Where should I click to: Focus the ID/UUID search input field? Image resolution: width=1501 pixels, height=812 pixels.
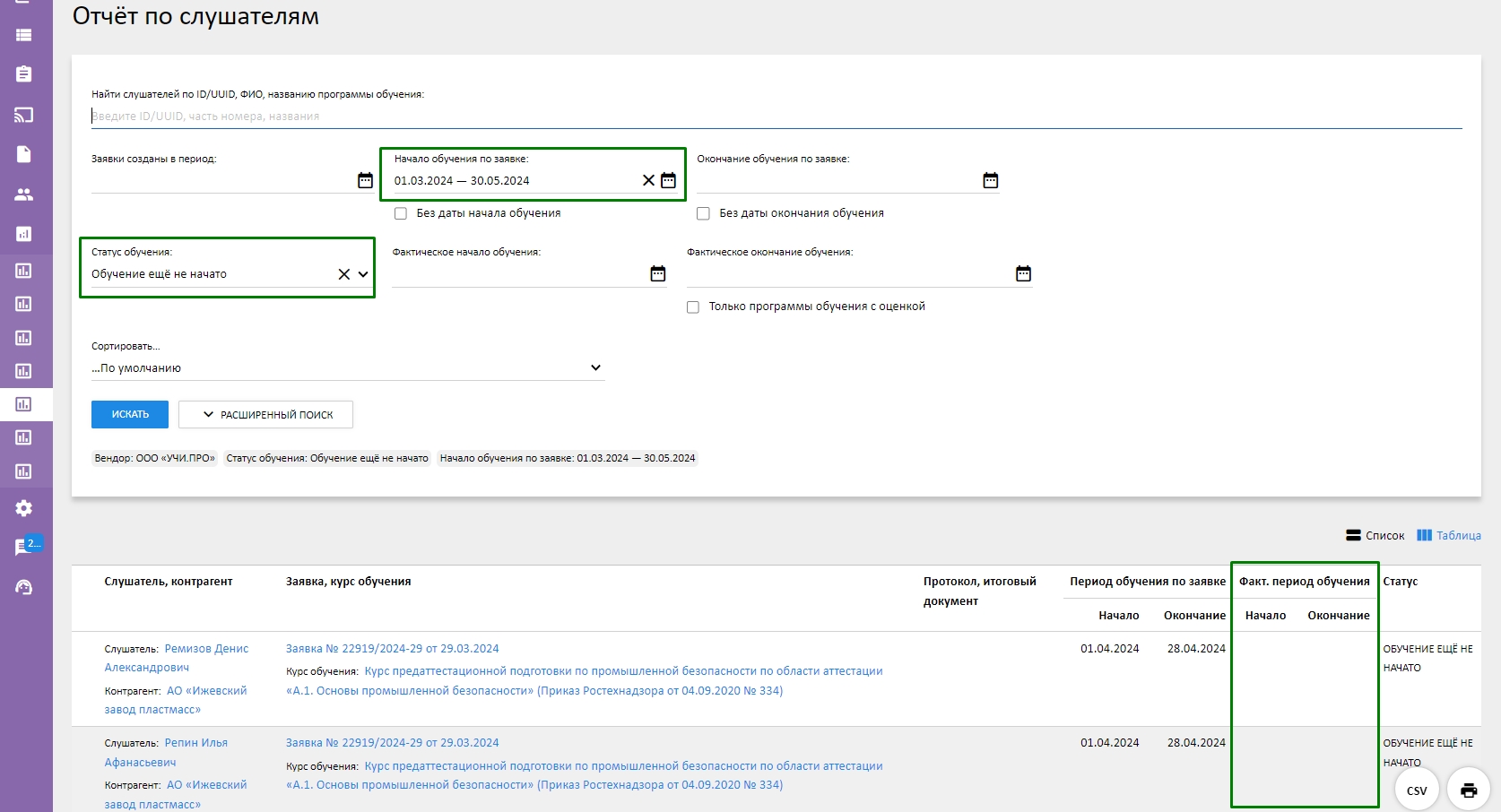[777, 116]
